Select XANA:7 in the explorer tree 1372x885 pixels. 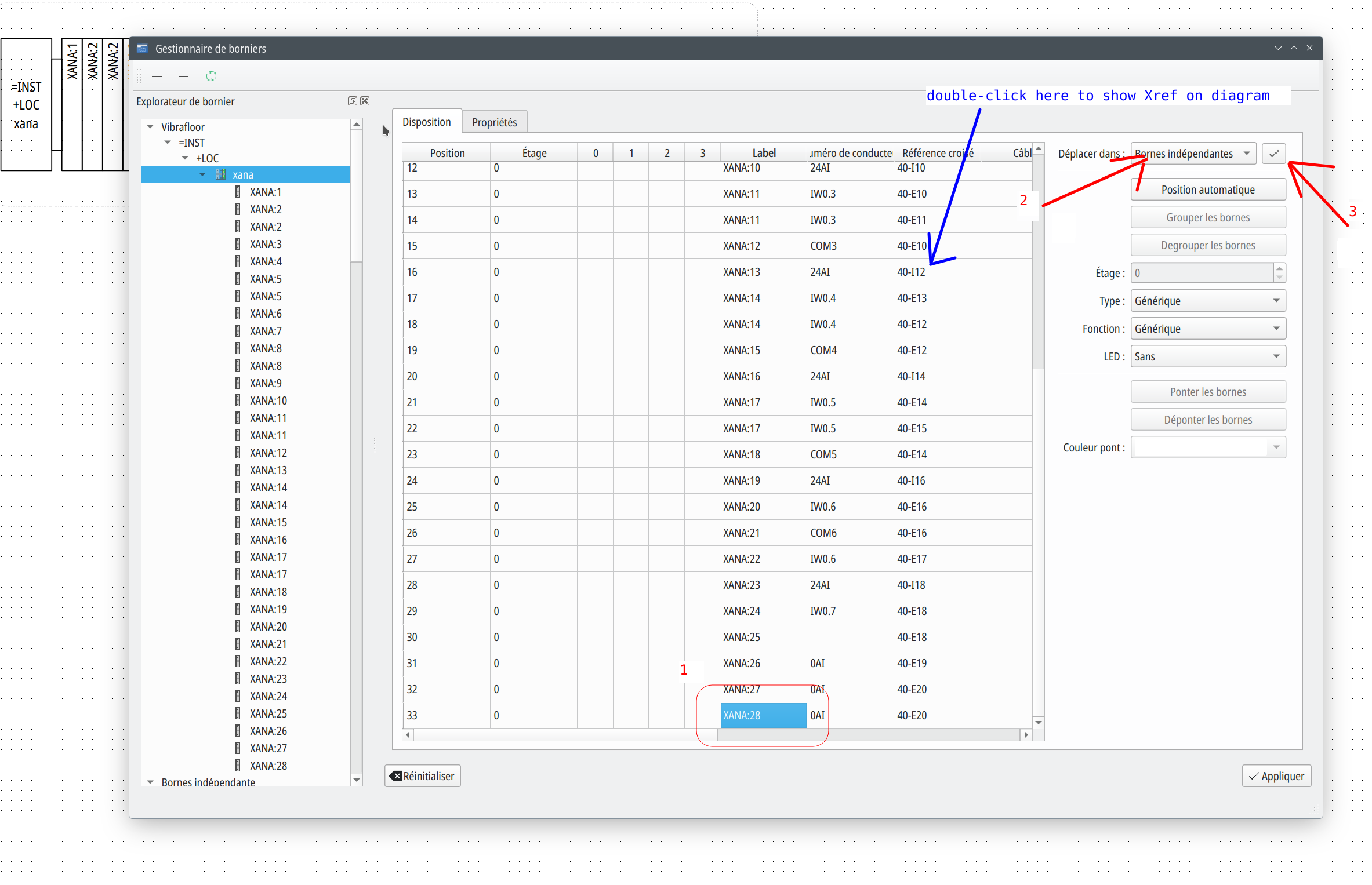(265, 331)
